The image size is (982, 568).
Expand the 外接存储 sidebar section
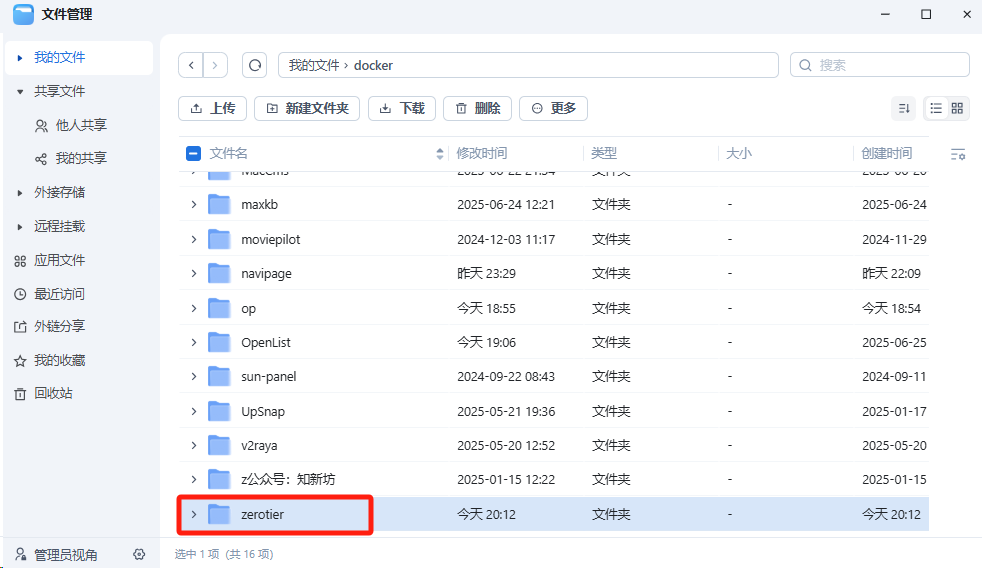pos(20,193)
